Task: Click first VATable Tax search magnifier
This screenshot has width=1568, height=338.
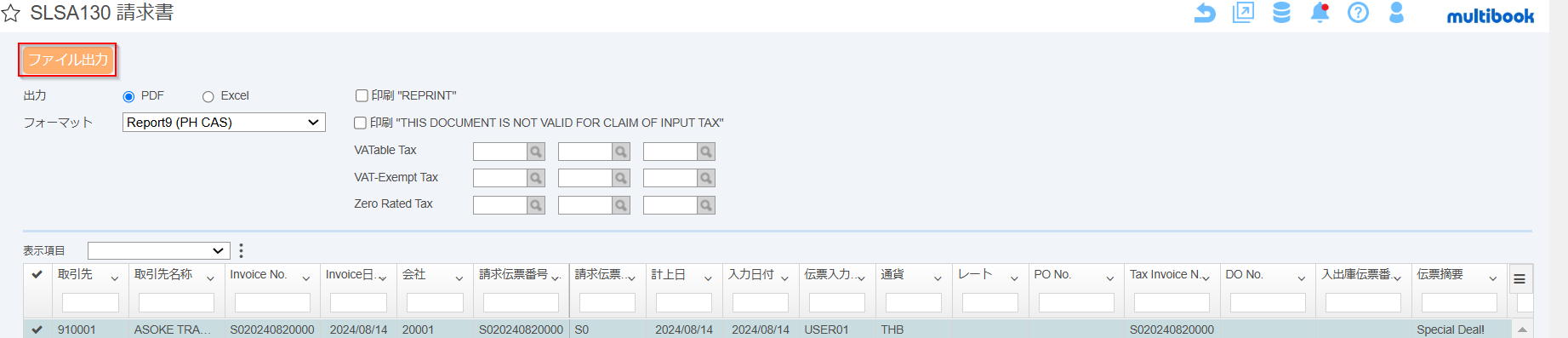Action: 536,152
